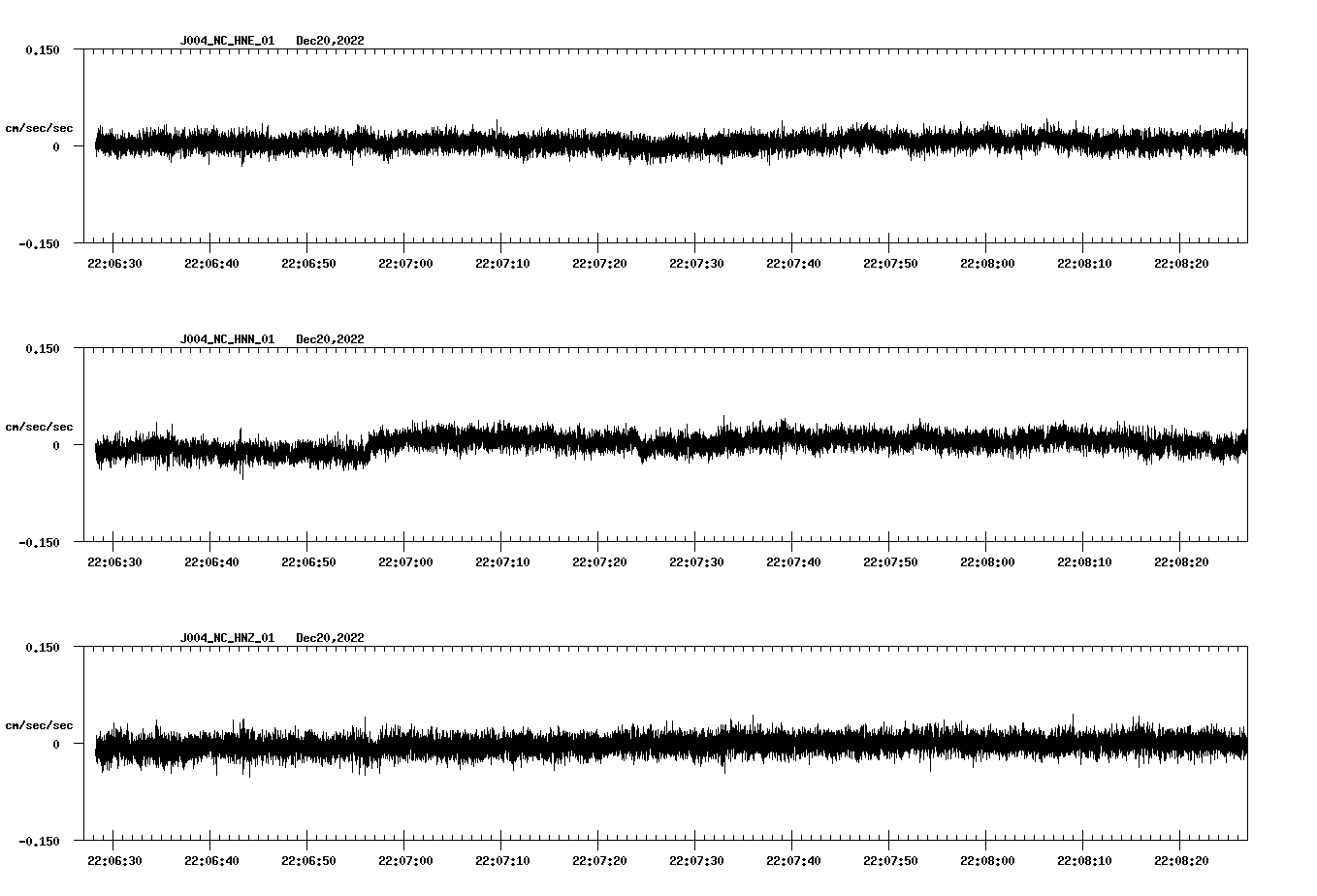Click the J004_NC_HNE_01 channel title
Image resolution: width=1317 pixels, height=896 pixels.
(227, 41)
